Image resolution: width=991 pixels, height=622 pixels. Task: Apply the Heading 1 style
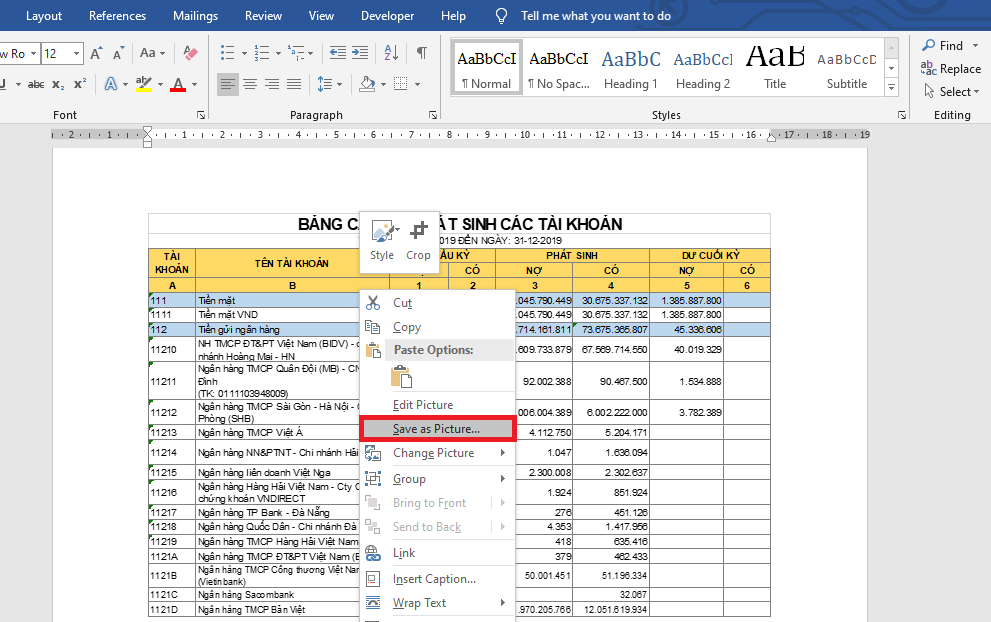[x=630, y=68]
